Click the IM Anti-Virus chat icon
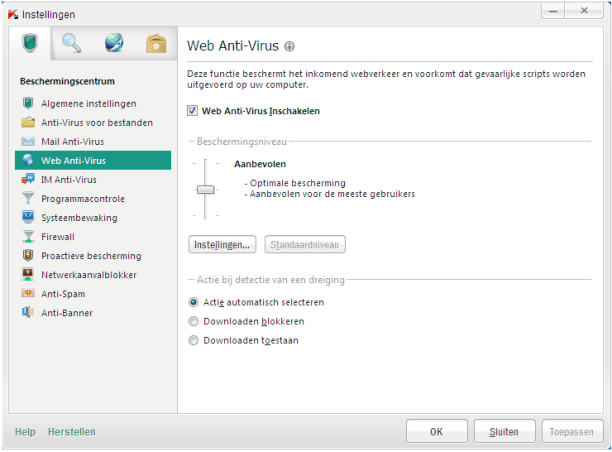Screen dimensions: 612x452 point(28,180)
